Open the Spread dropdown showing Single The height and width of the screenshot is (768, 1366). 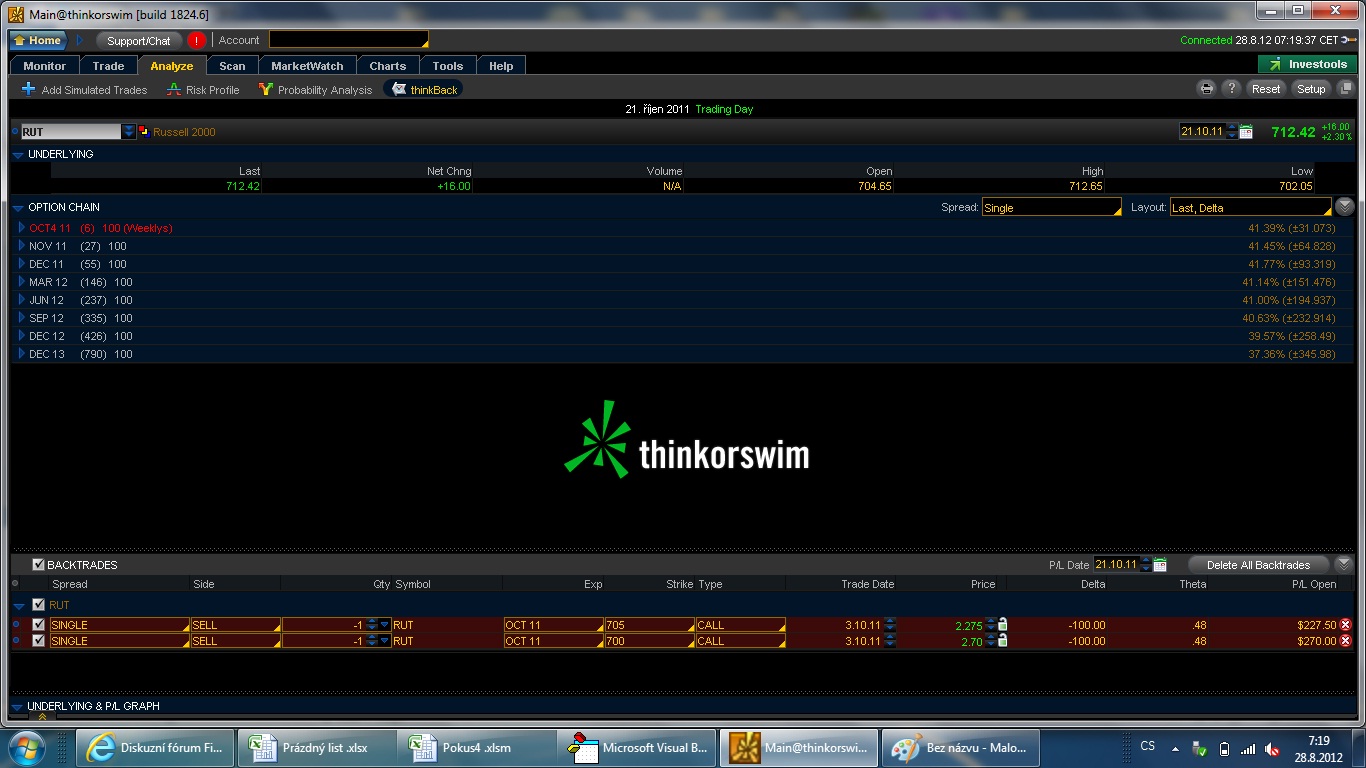tap(1052, 207)
